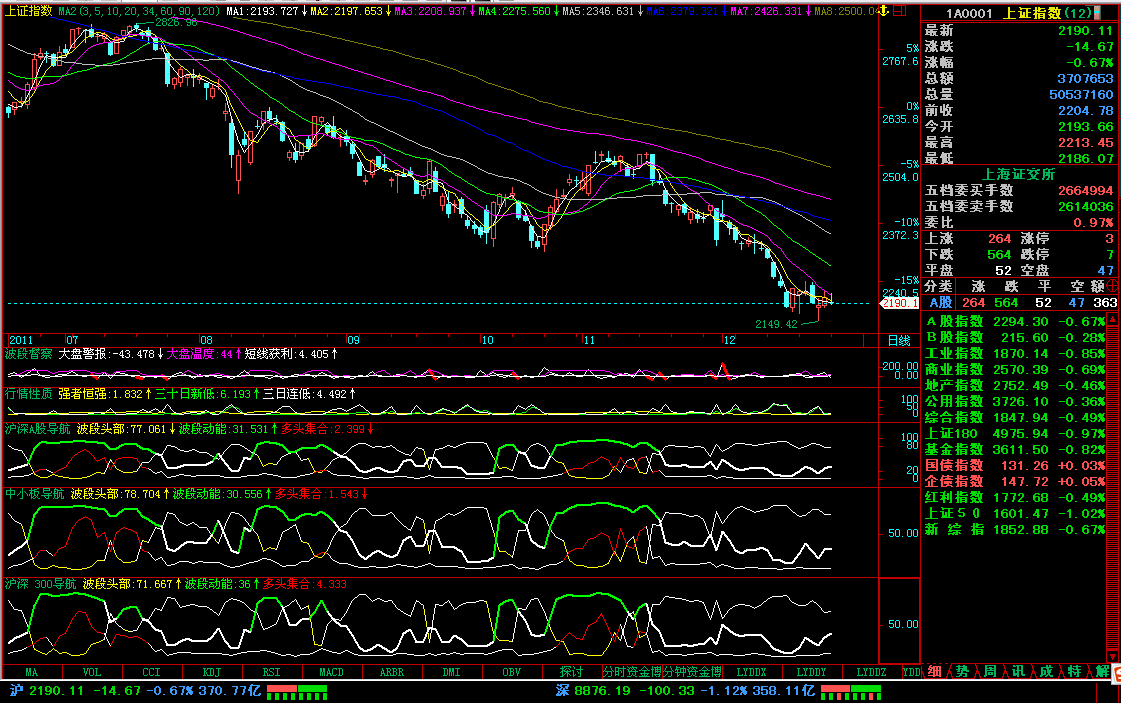Screen dimensions: 1121x703
Task: Open the 细 detail tab in side panel
Action: 934,672
